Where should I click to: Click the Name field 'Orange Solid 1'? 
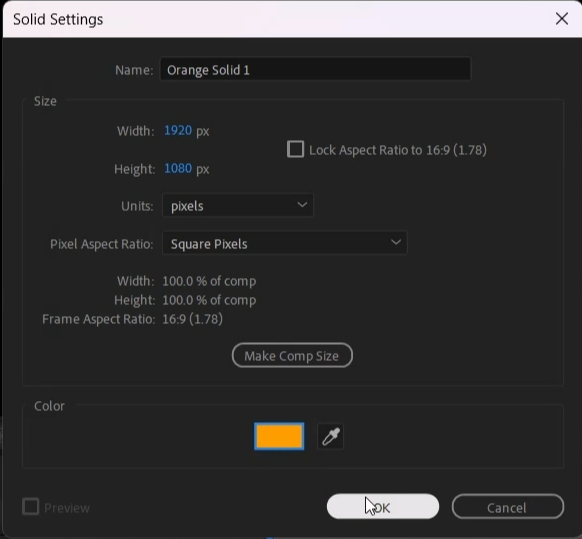point(315,69)
